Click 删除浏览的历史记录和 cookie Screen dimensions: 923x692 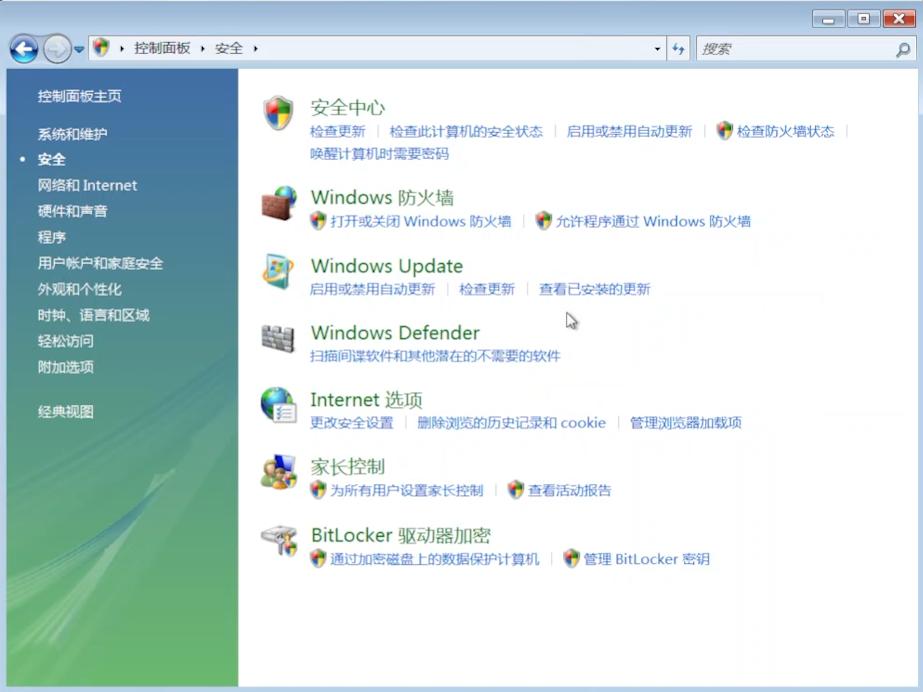pos(512,422)
